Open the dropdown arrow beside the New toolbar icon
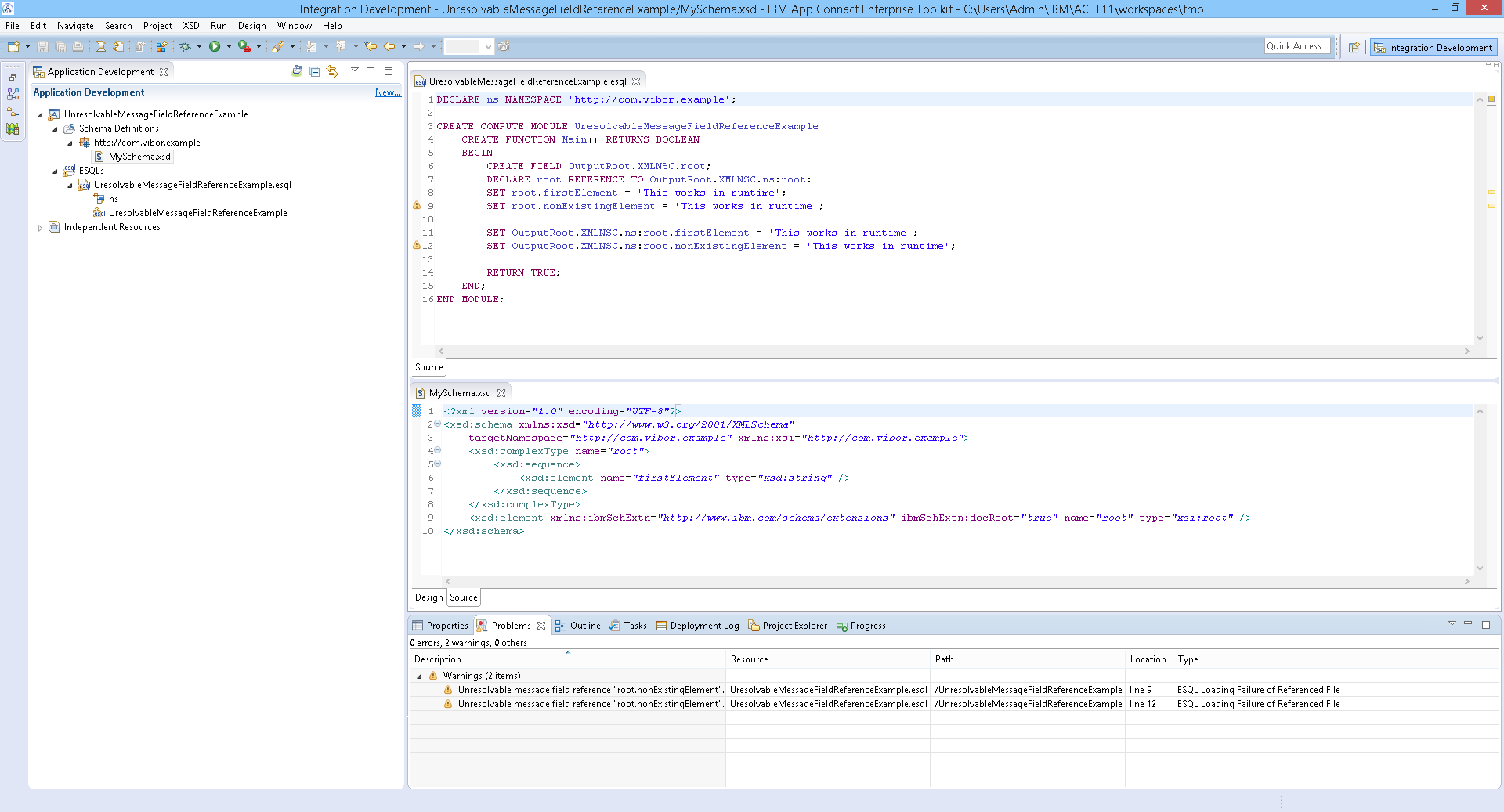Image resolution: width=1504 pixels, height=812 pixels. coord(27,47)
